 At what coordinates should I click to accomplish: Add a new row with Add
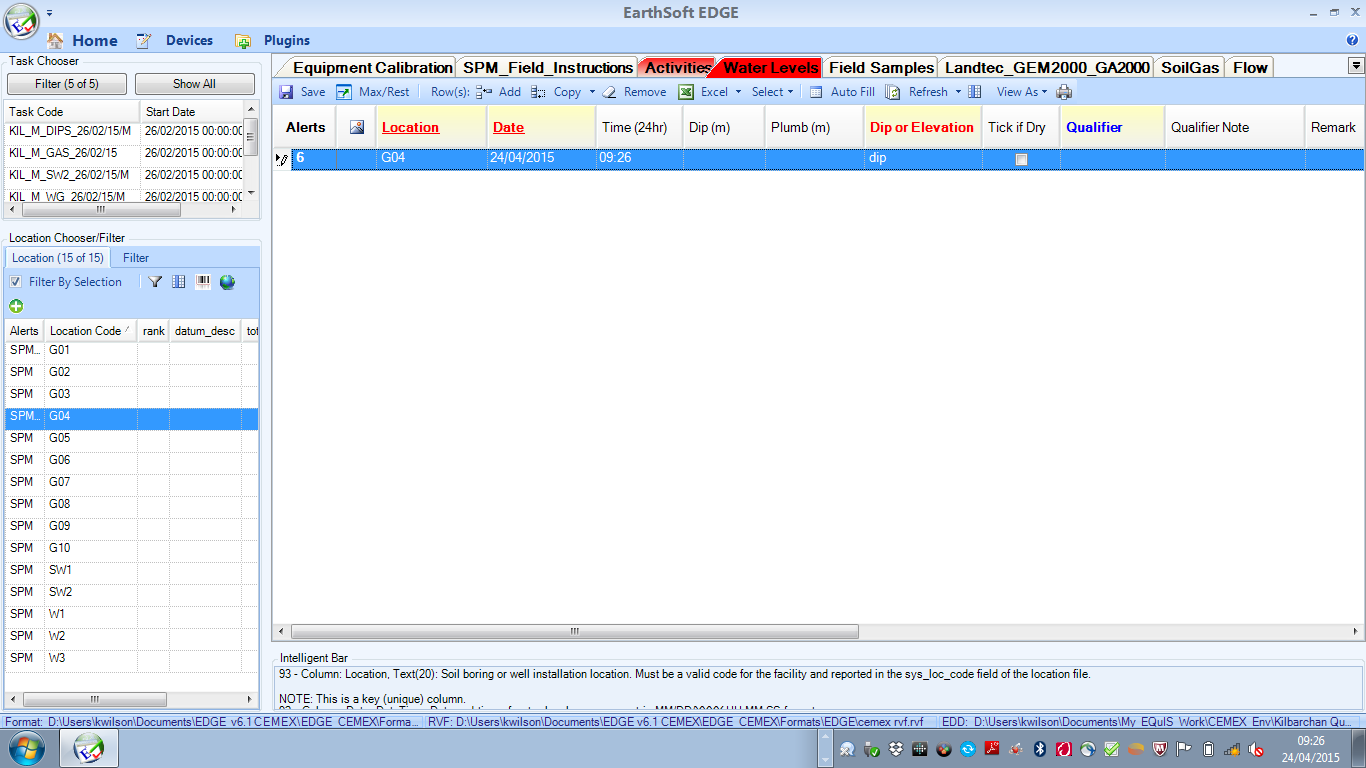point(498,92)
